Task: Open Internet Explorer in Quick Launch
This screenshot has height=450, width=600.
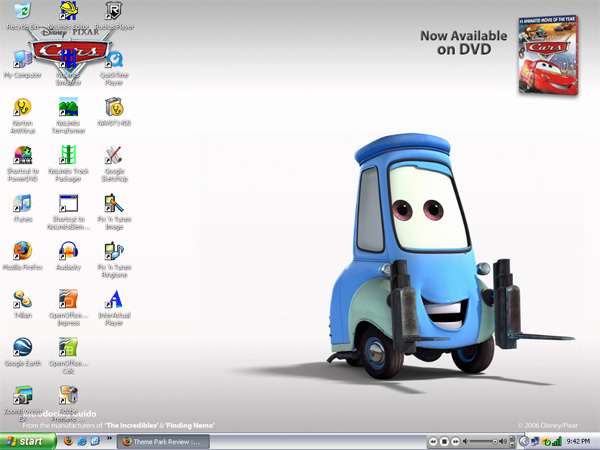Action: pos(82,441)
